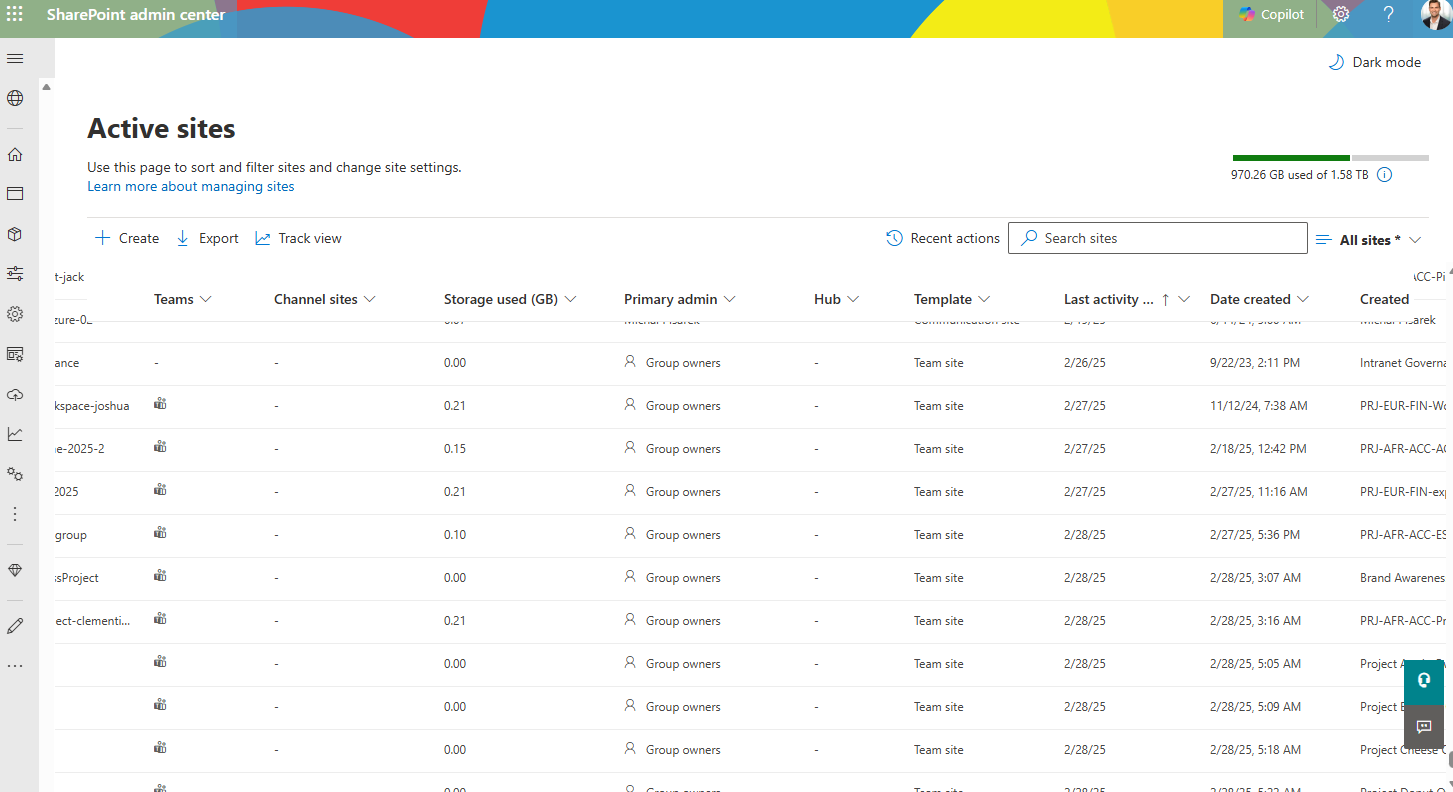1453x792 pixels.
Task: Click the storage usage progress bar
Action: click(x=1330, y=157)
